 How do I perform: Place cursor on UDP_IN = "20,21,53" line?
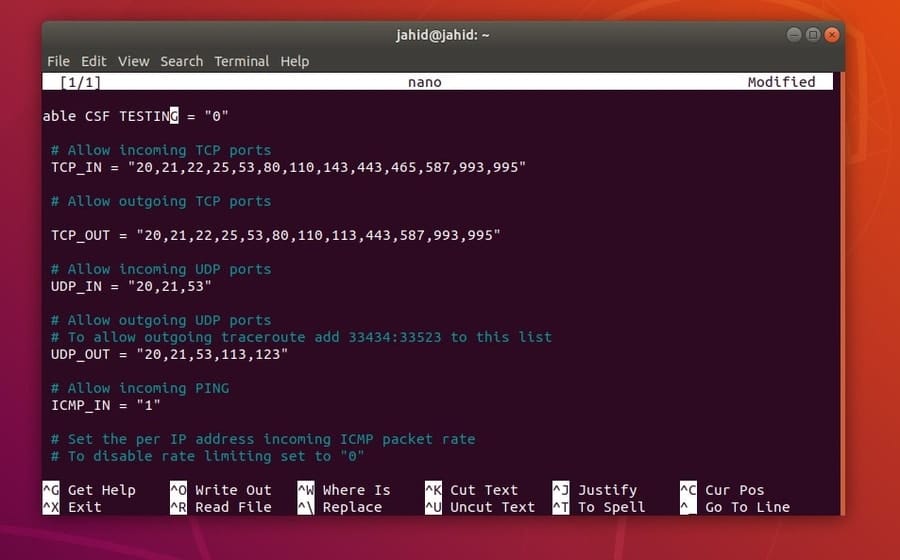pyautogui.click(x=131, y=286)
